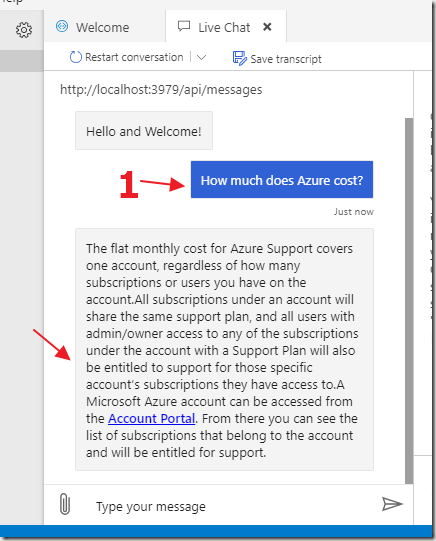This screenshot has width=436, height=541.
Task: Click the localhost:3979 endpoint URL text
Action: (161, 90)
